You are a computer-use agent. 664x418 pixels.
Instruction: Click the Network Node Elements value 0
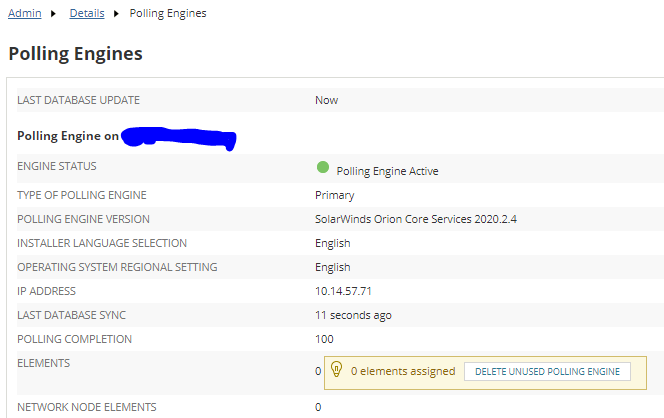coord(318,407)
